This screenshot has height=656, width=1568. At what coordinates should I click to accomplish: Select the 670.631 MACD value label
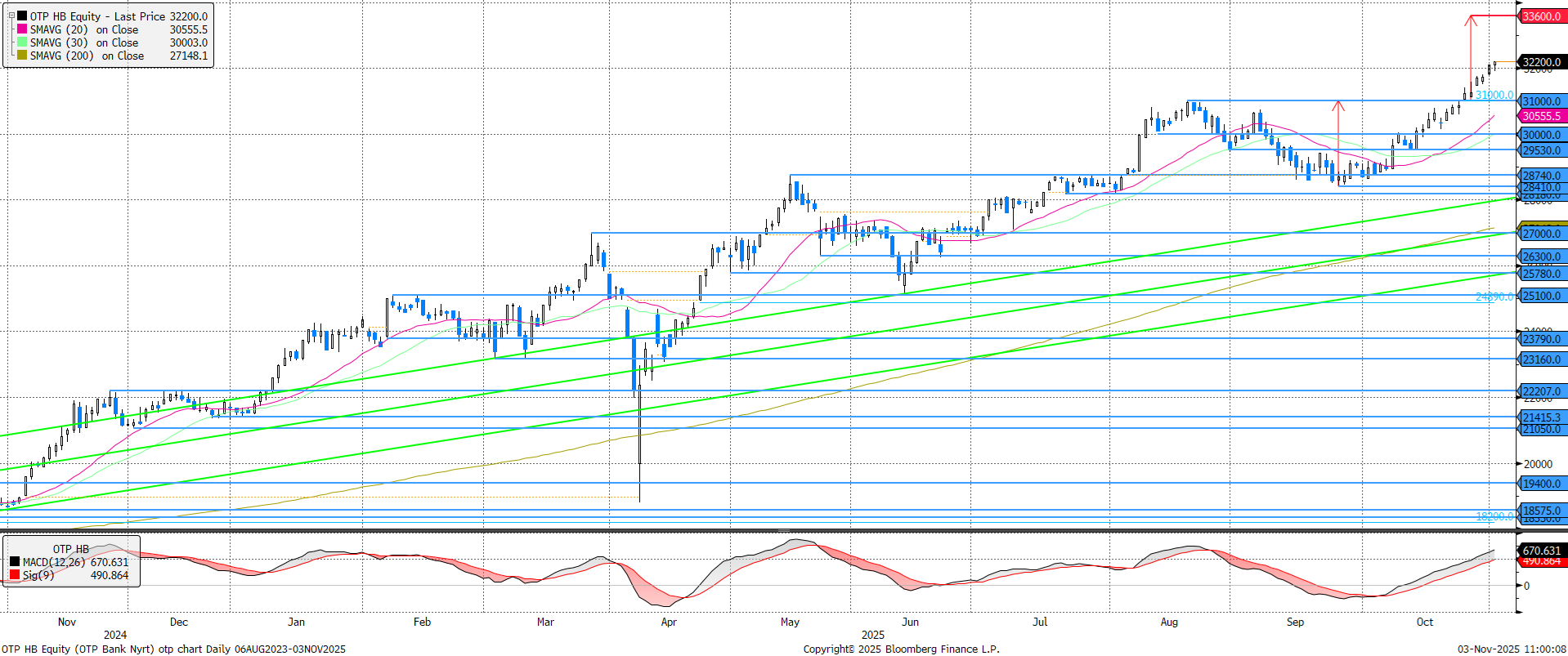tap(1541, 551)
